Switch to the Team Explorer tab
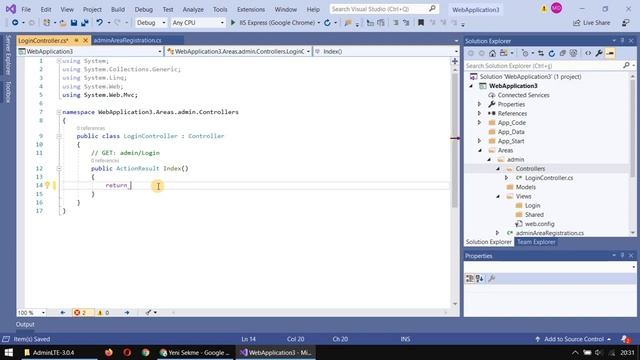The height and width of the screenshot is (360, 640). point(536,242)
